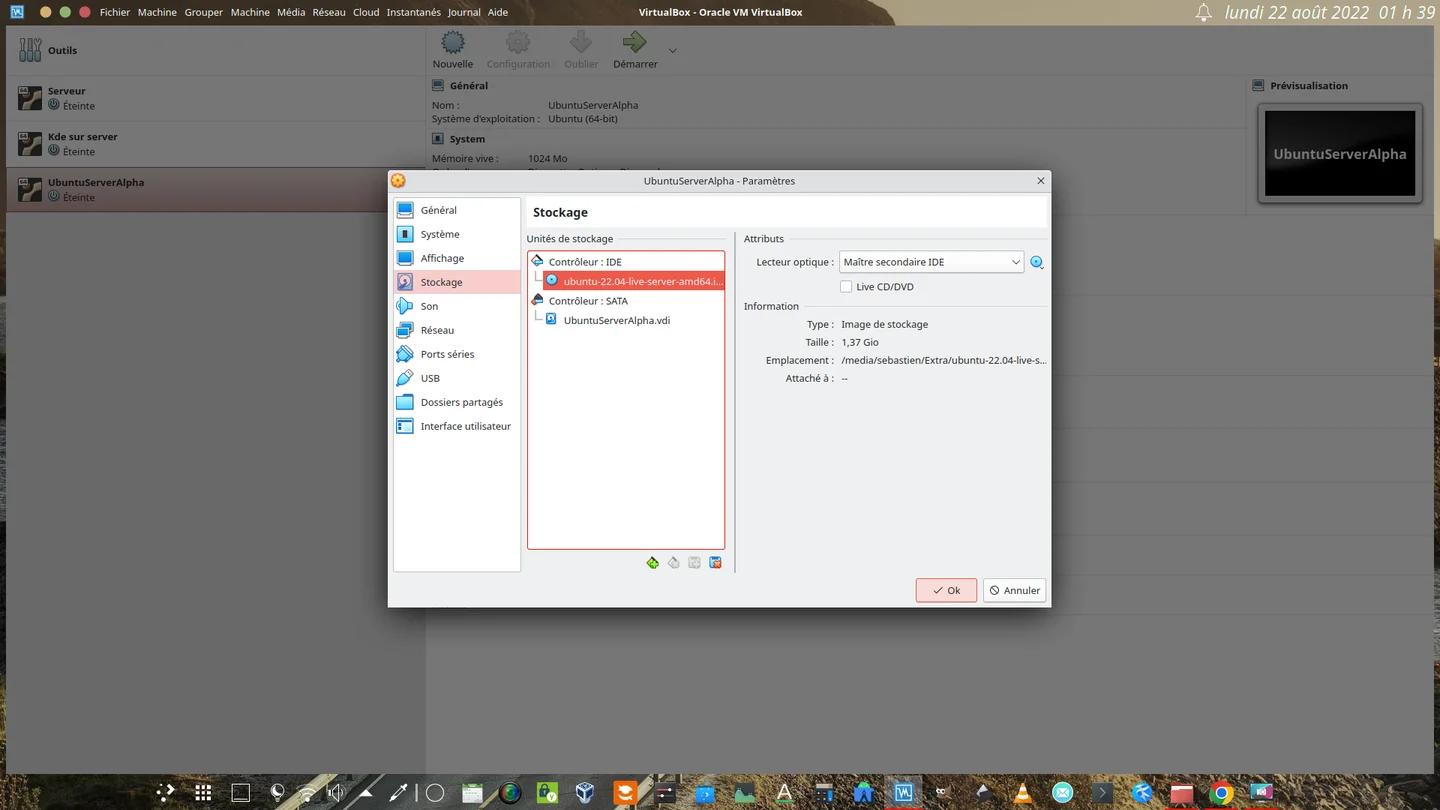Image resolution: width=1440 pixels, height=810 pixels.
Task: Open the Système settings category
Action: (x=457, y=234)
